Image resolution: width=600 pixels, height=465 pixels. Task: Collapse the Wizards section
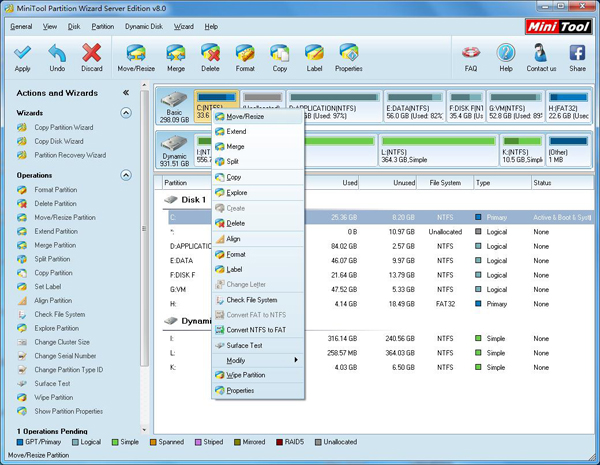(126, 113)
